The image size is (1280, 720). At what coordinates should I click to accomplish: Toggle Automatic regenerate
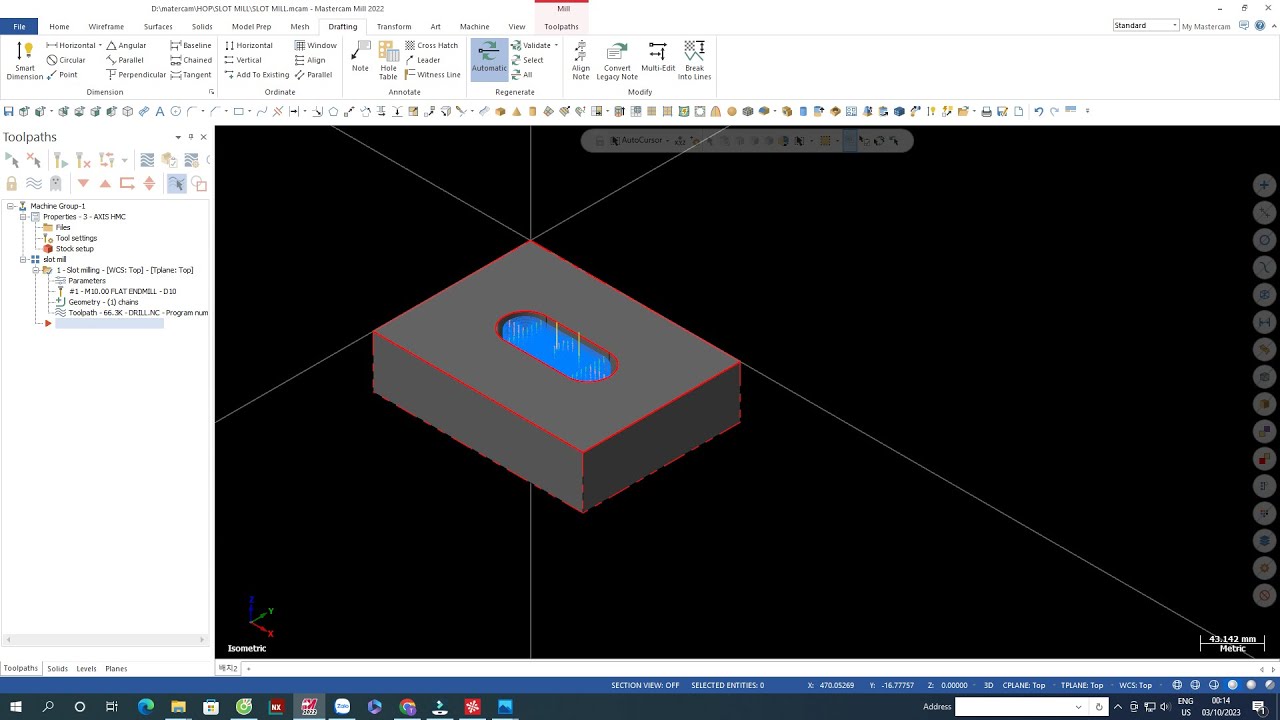[489, 58]
